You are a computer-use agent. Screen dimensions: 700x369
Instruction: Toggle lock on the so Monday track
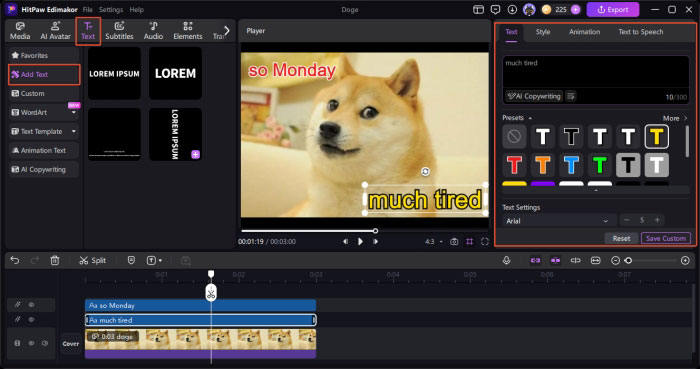[x=17, y=305]
